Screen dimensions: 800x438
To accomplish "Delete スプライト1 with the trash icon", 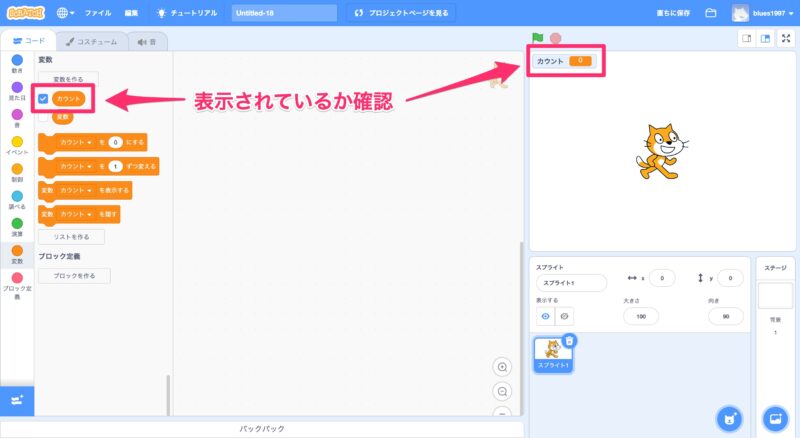I will click(x=568, y=341).
